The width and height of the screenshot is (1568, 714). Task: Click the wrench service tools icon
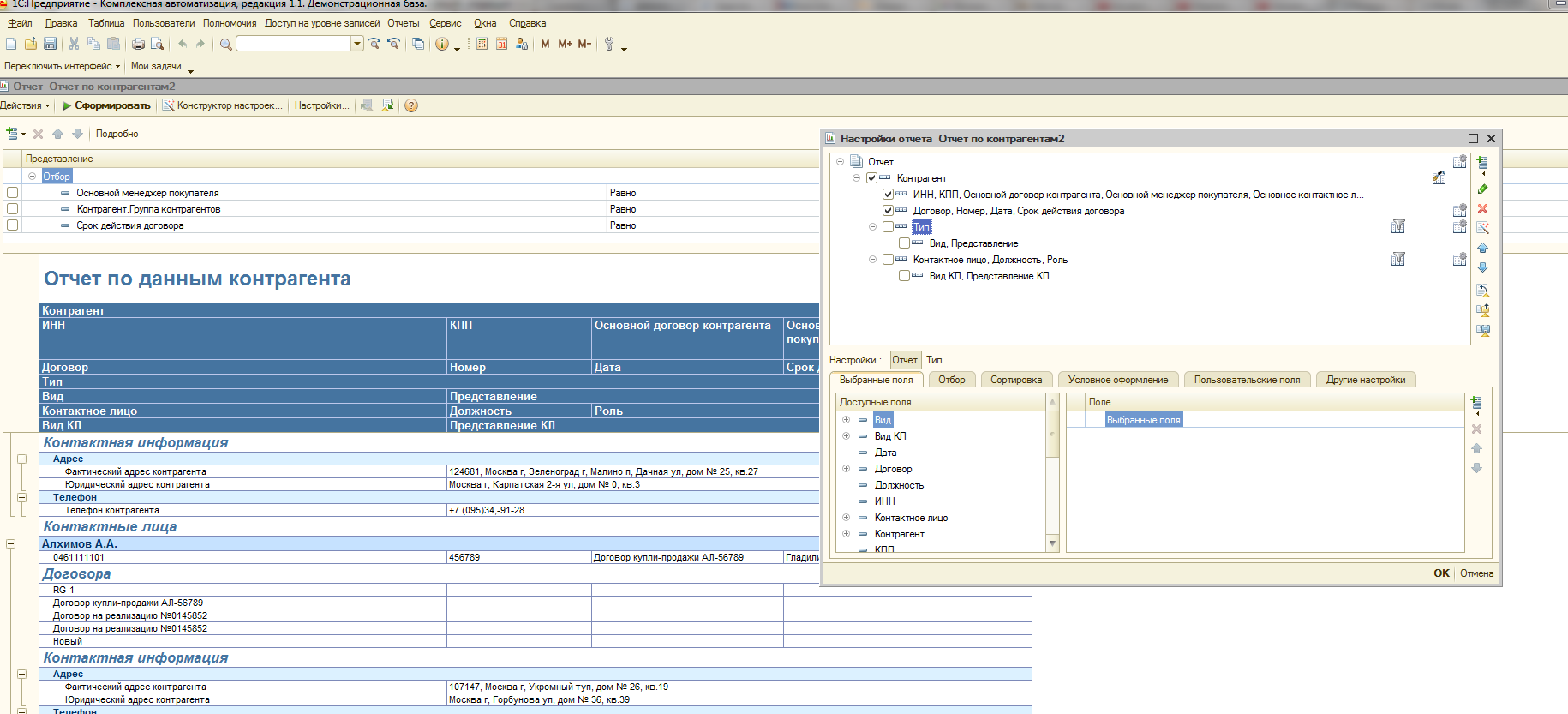609,44
